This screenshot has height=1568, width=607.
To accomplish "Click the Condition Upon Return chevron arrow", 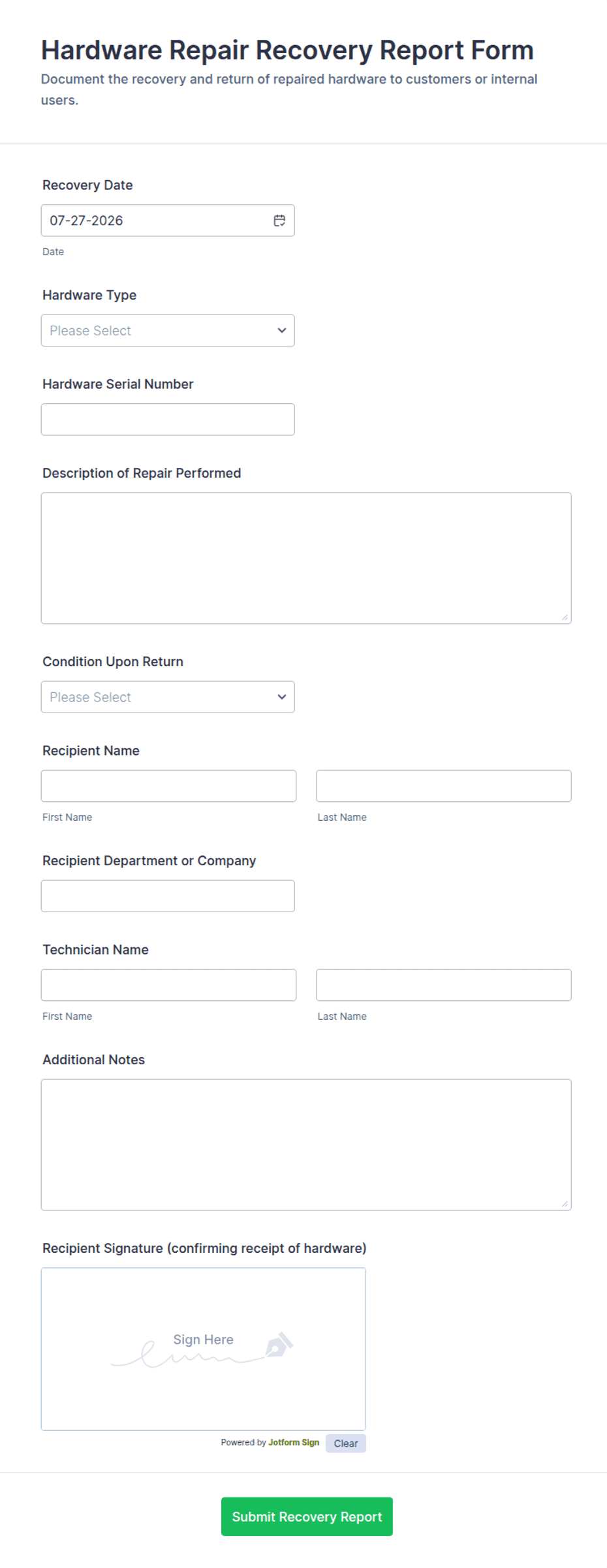I will point(282,697).
